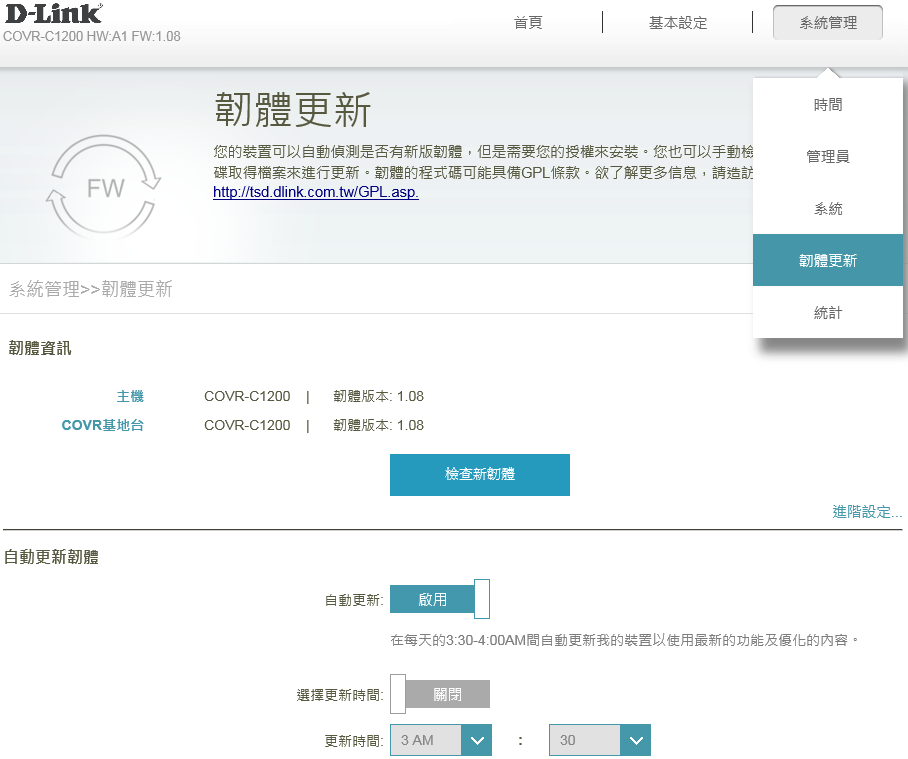908x759 pixels.
Task: Select 時間 from the dropdown menu
Action: pyautogui.click(x=828, y=105)
